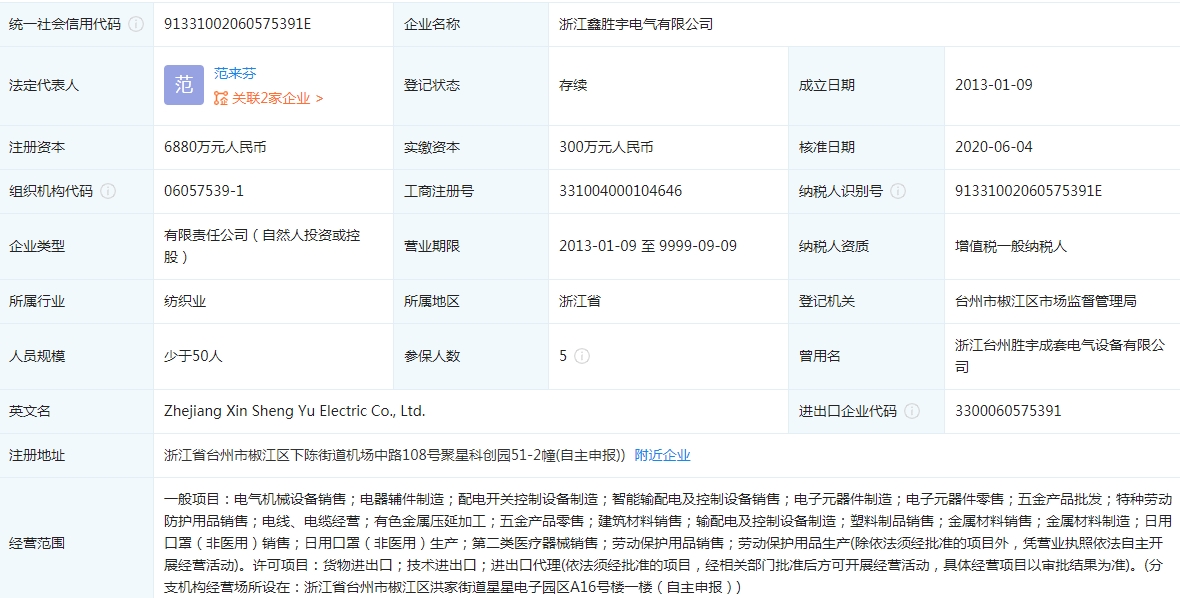Click the registered address text in 注册地址 row
This screenshot has width=1180, height=598.
[x=394, y=455]
